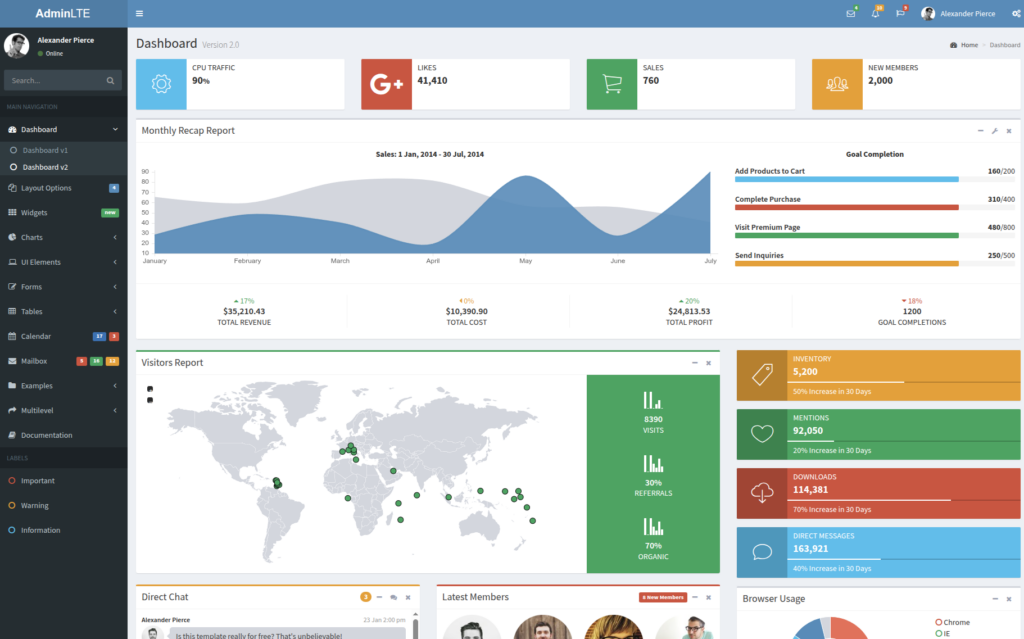The width and height of the screenshot is (1024, 639).
Task: Click the Add Products to Cart progress bar
Action: click(x=846, y=180)
